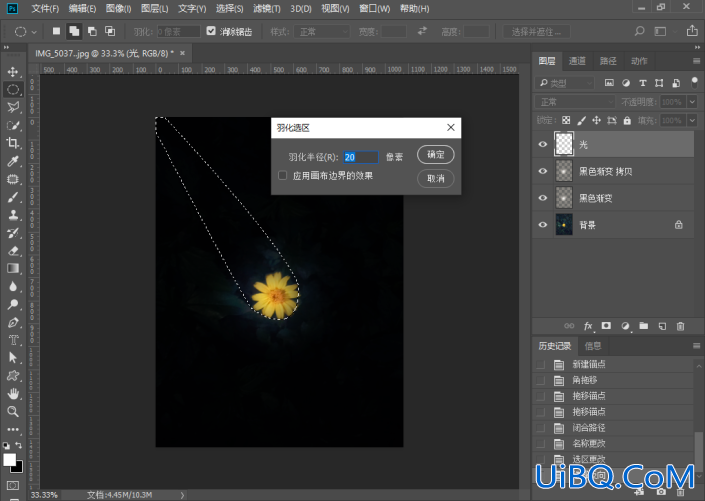
Task: Click New Selection mode icon
Action: click(56, 31)
